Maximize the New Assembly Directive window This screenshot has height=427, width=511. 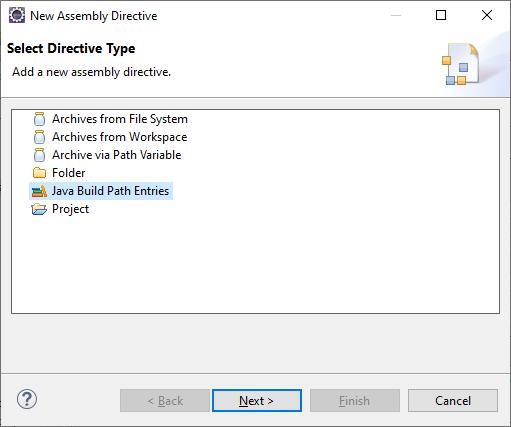(441, 15)
